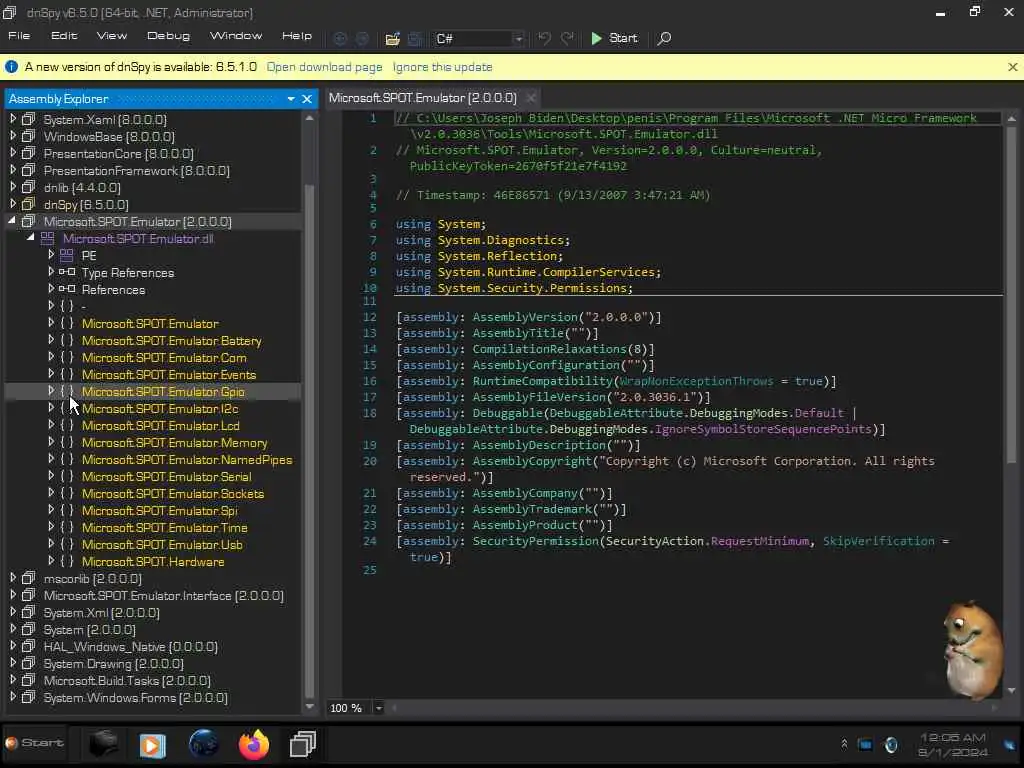Open Firefox from the taskbar
The height and width of the screenshot is (768, 1024).
tap(253, 744)
